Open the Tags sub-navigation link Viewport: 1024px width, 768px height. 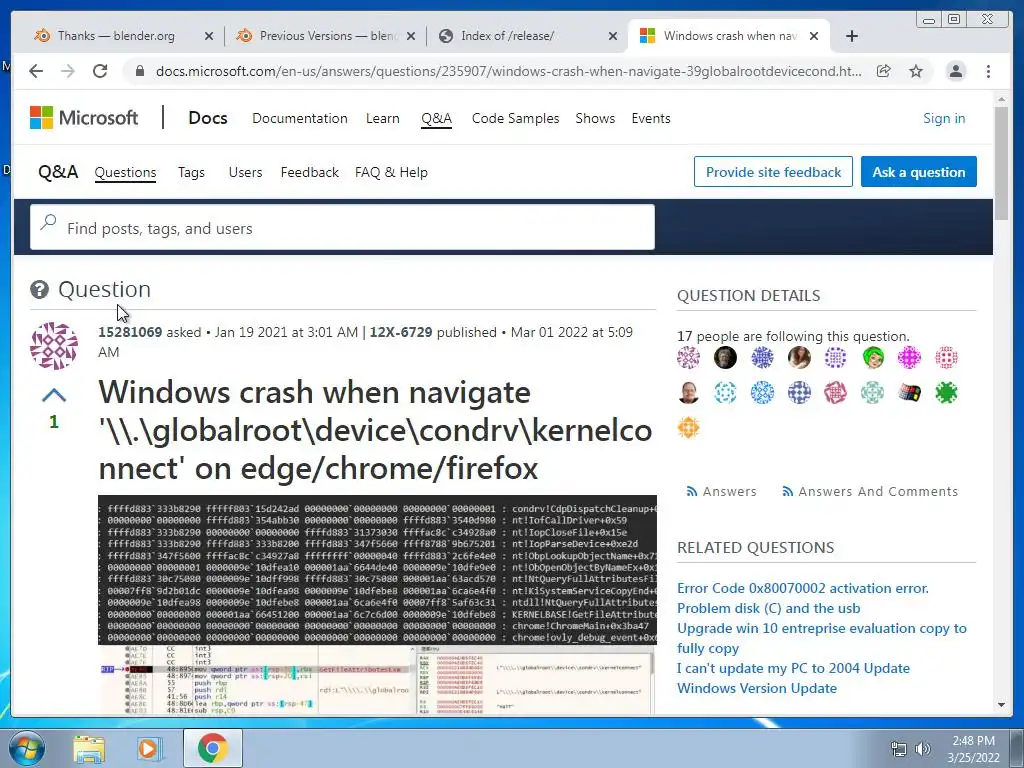click(191, 172)
